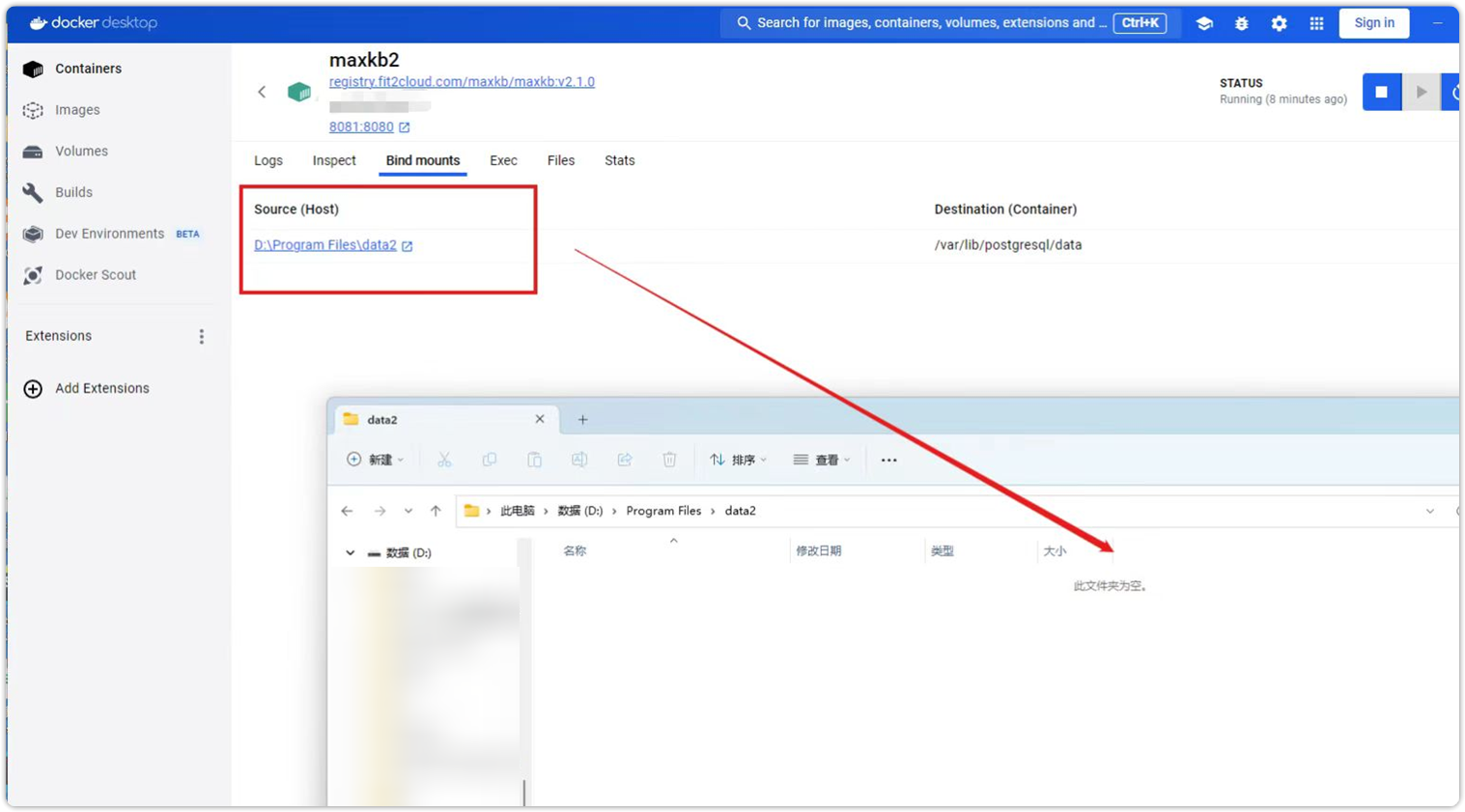Open the Learning Center graduation cap icon
This screenshot has height=812, width=1465.
(x=1204, y=23)
